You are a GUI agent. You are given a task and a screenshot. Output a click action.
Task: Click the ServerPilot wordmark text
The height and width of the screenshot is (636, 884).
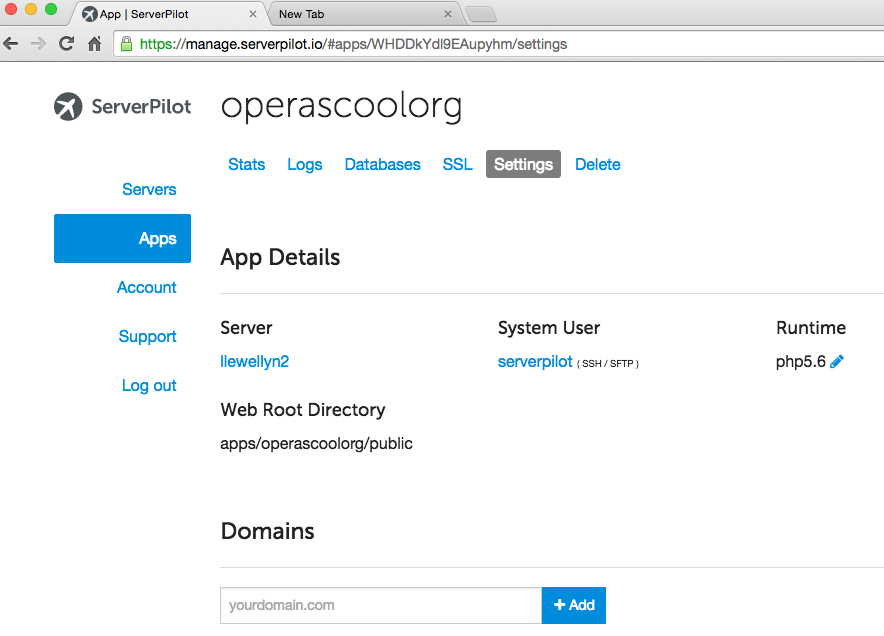pyautogui.click(x=142, y=107)
